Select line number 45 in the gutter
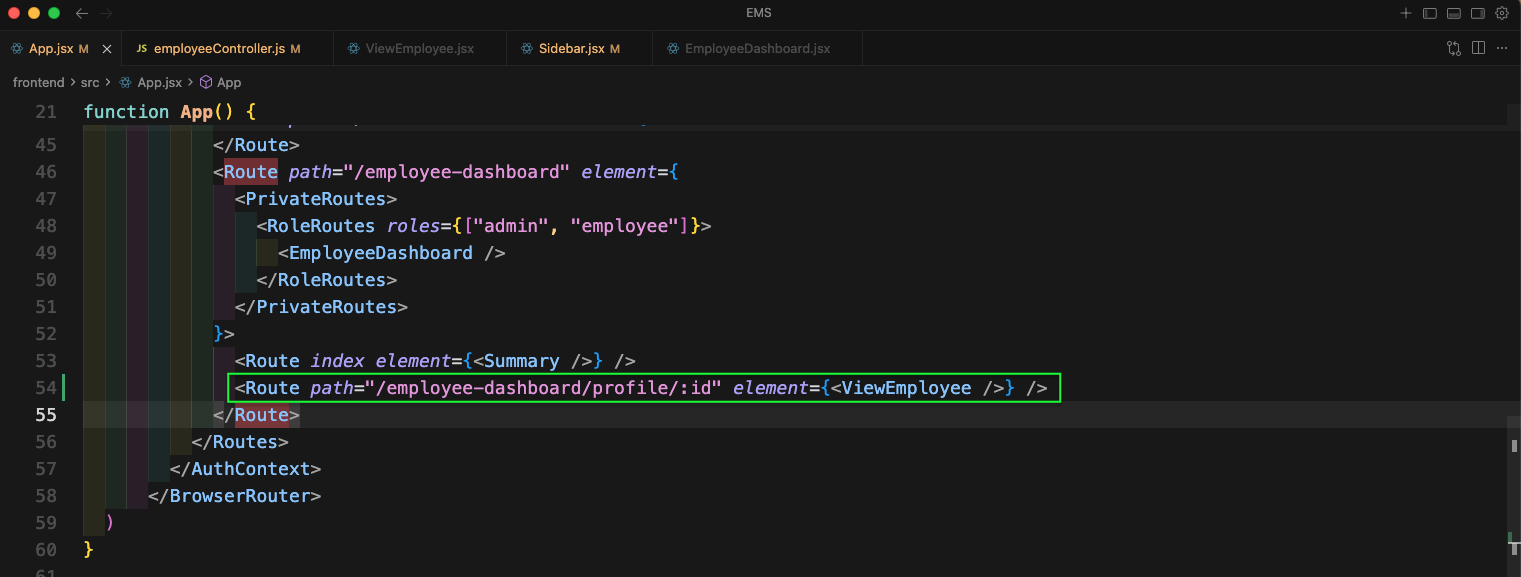The image size is (1521, 577). pos(46,145)
